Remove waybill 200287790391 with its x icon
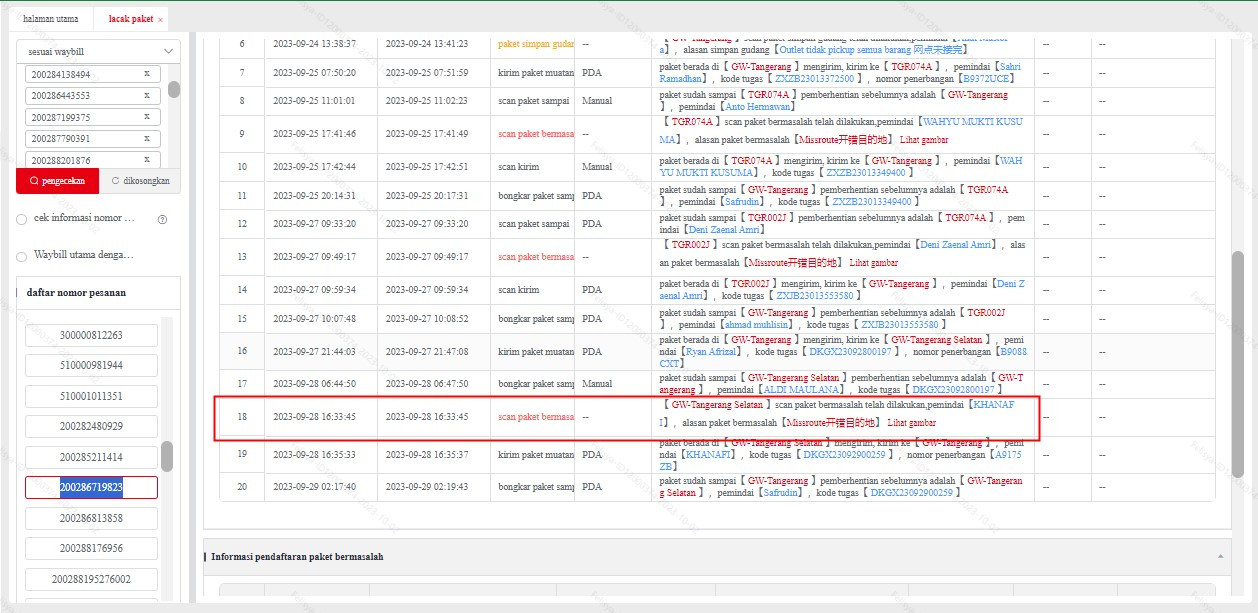1258x613 pixels. pos(147,139)
